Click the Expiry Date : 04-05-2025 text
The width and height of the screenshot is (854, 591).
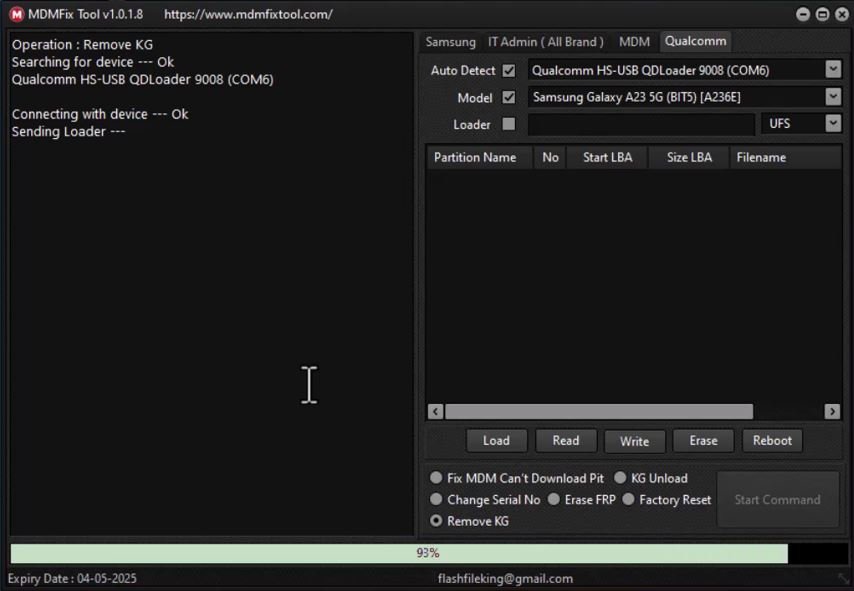(x=72, y=578)
